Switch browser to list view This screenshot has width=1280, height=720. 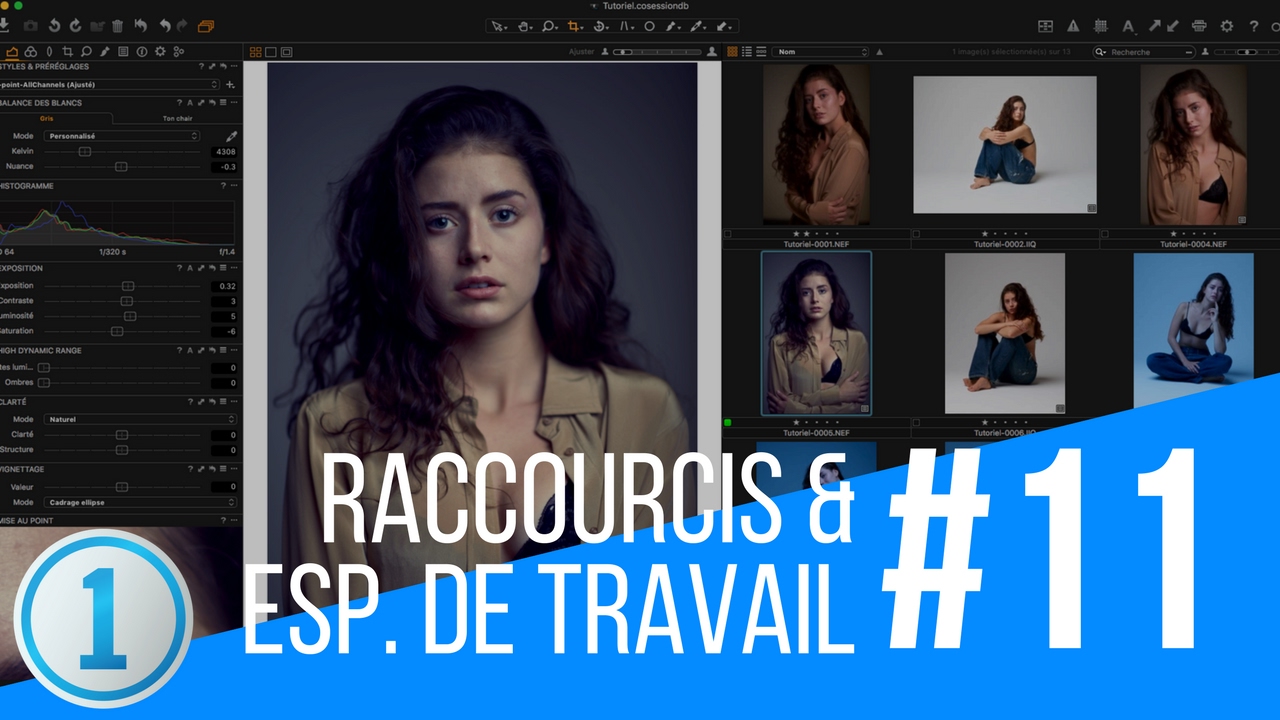point(747,52)
